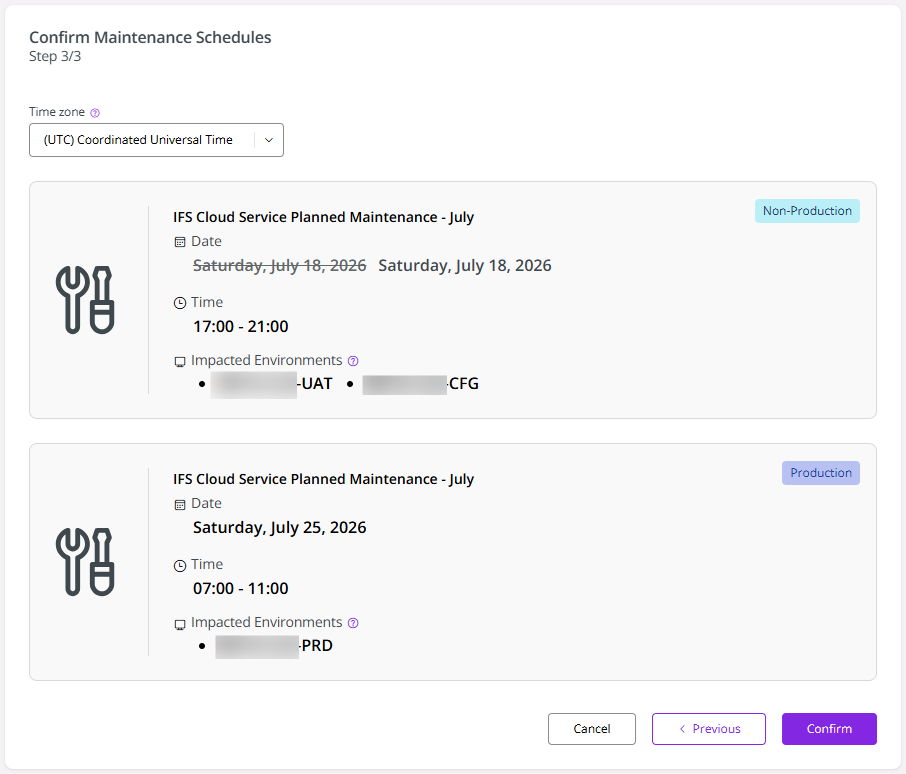Cancel the maintenance schedule confirmation
Viewport: 906px width, 774px height.
point(592,729)
